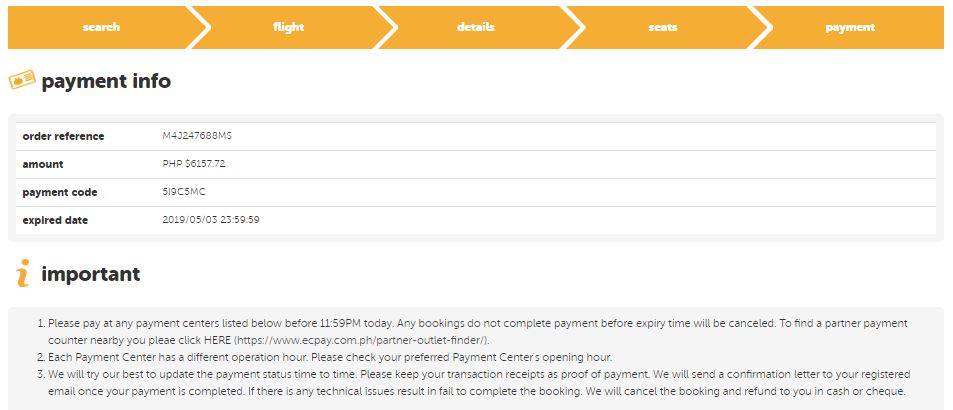Go back to the search step
The height and width of the screenshot is (410, 953).
coord(101,28)
